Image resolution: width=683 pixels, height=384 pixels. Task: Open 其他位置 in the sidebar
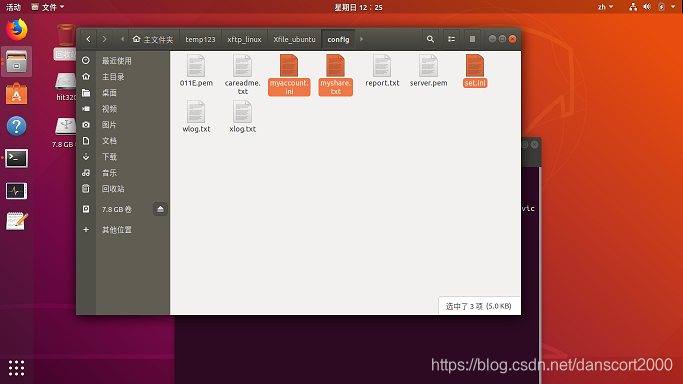point(123,230)
